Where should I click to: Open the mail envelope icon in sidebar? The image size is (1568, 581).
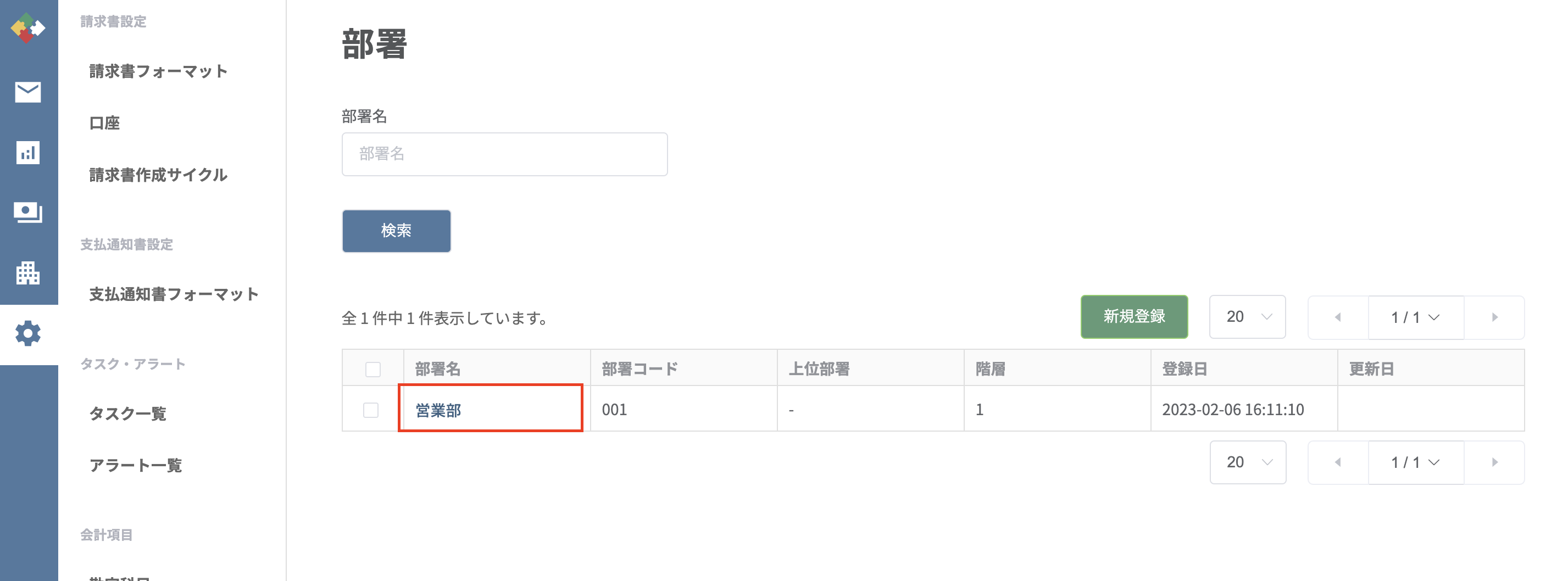(x=28, y=92)
